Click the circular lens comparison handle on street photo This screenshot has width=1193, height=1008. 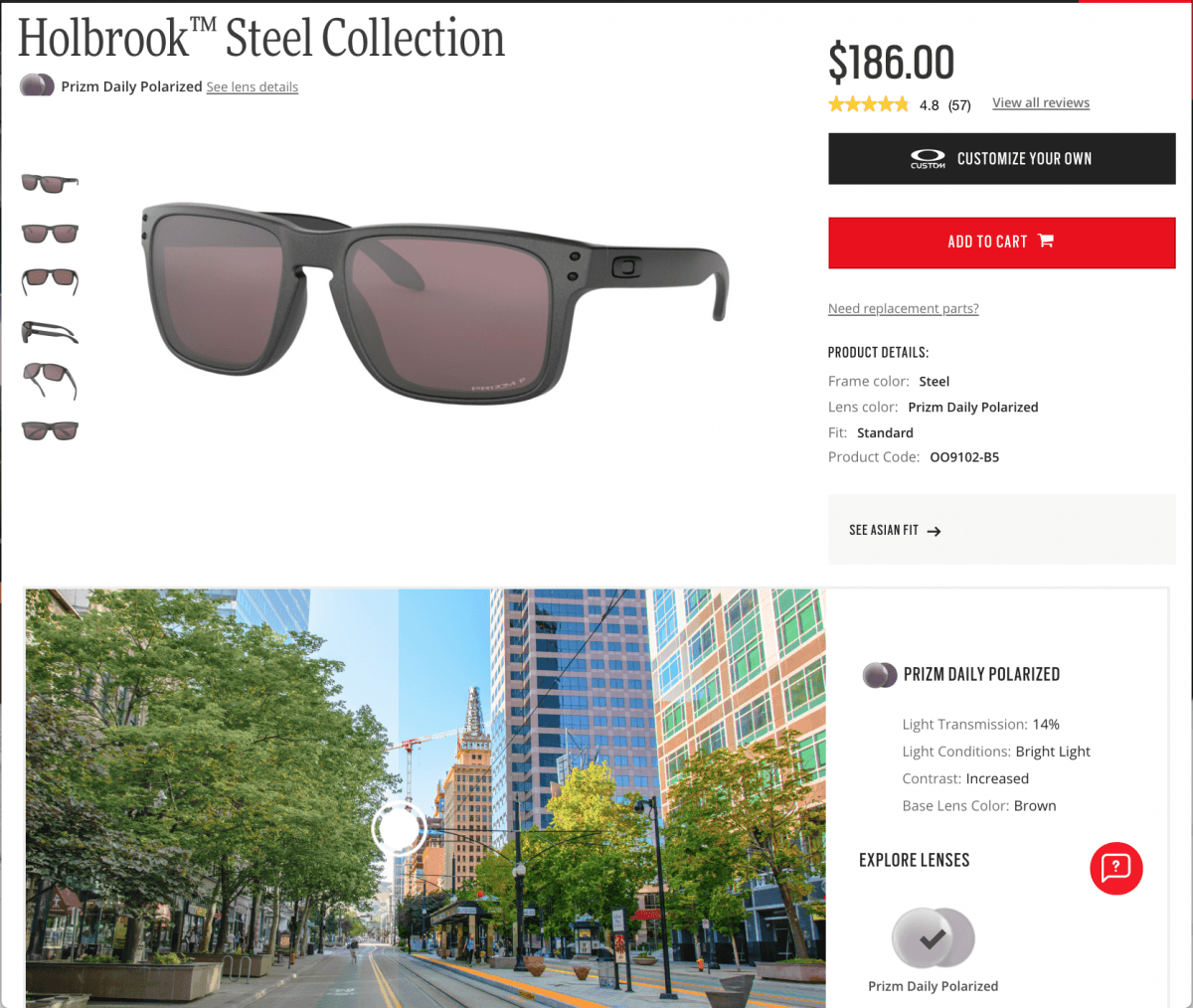(399, 827)
